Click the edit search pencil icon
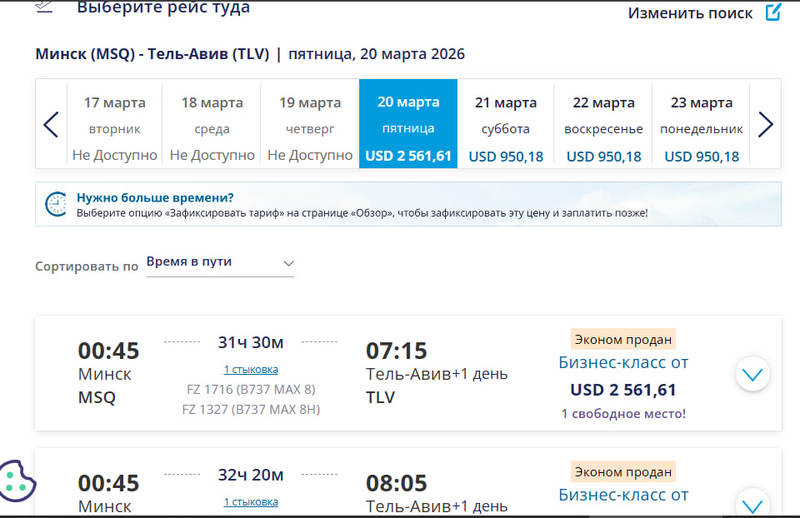 pos(773,13)
